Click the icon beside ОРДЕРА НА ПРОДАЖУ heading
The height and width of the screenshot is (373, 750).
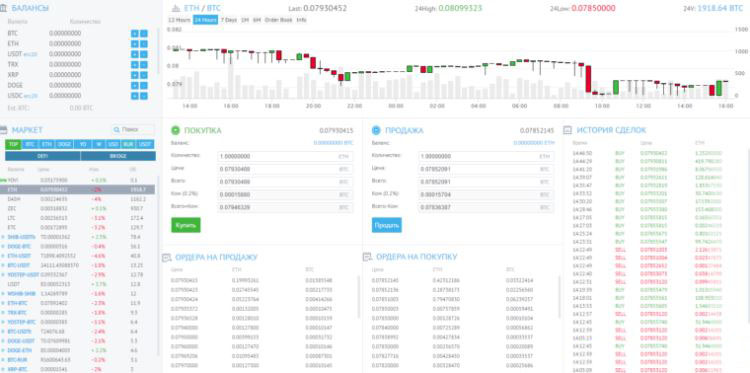pyautogui.click(x=166, y=257)
